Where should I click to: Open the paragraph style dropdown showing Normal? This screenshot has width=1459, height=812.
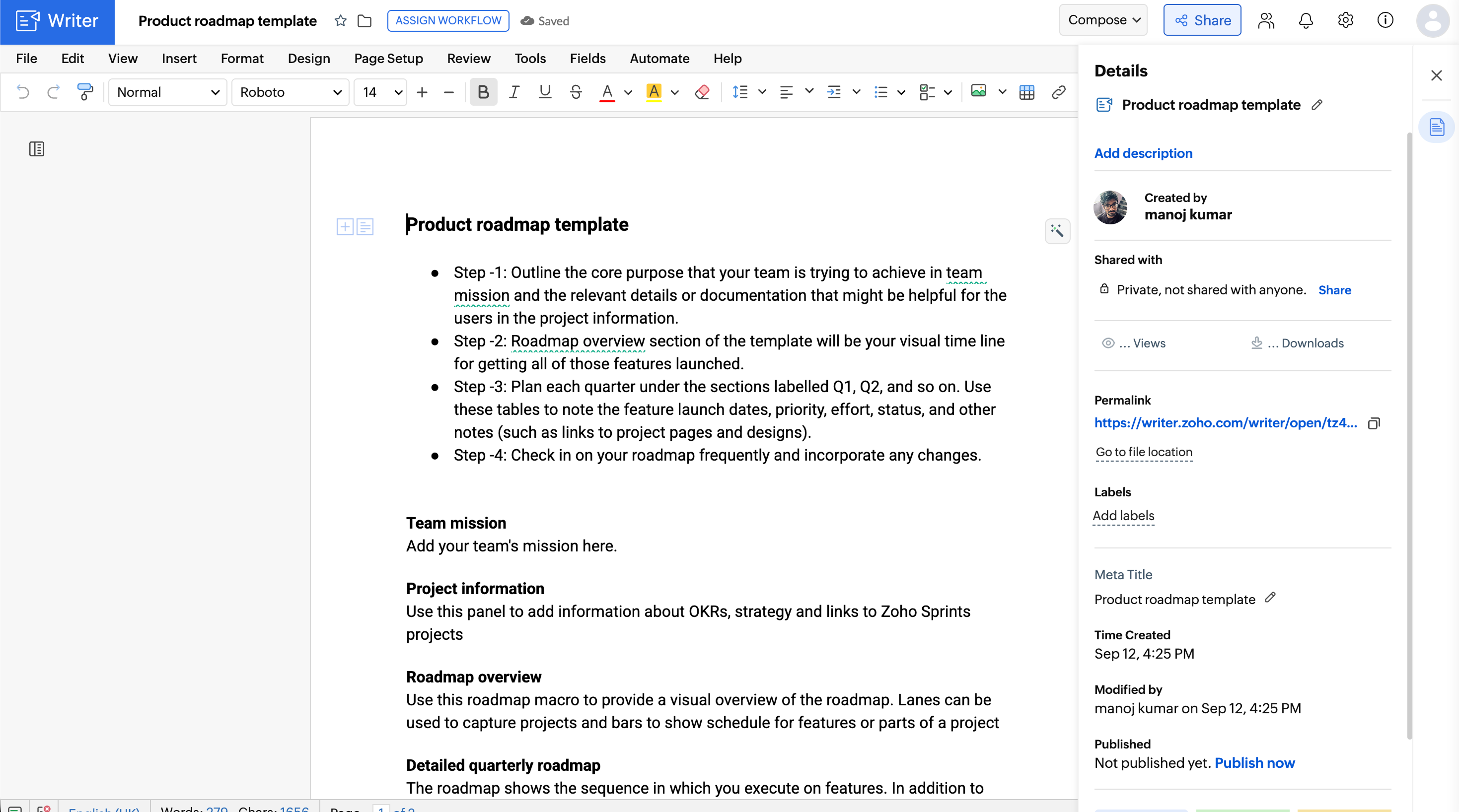pyautogui.click(x=168, y=92)
